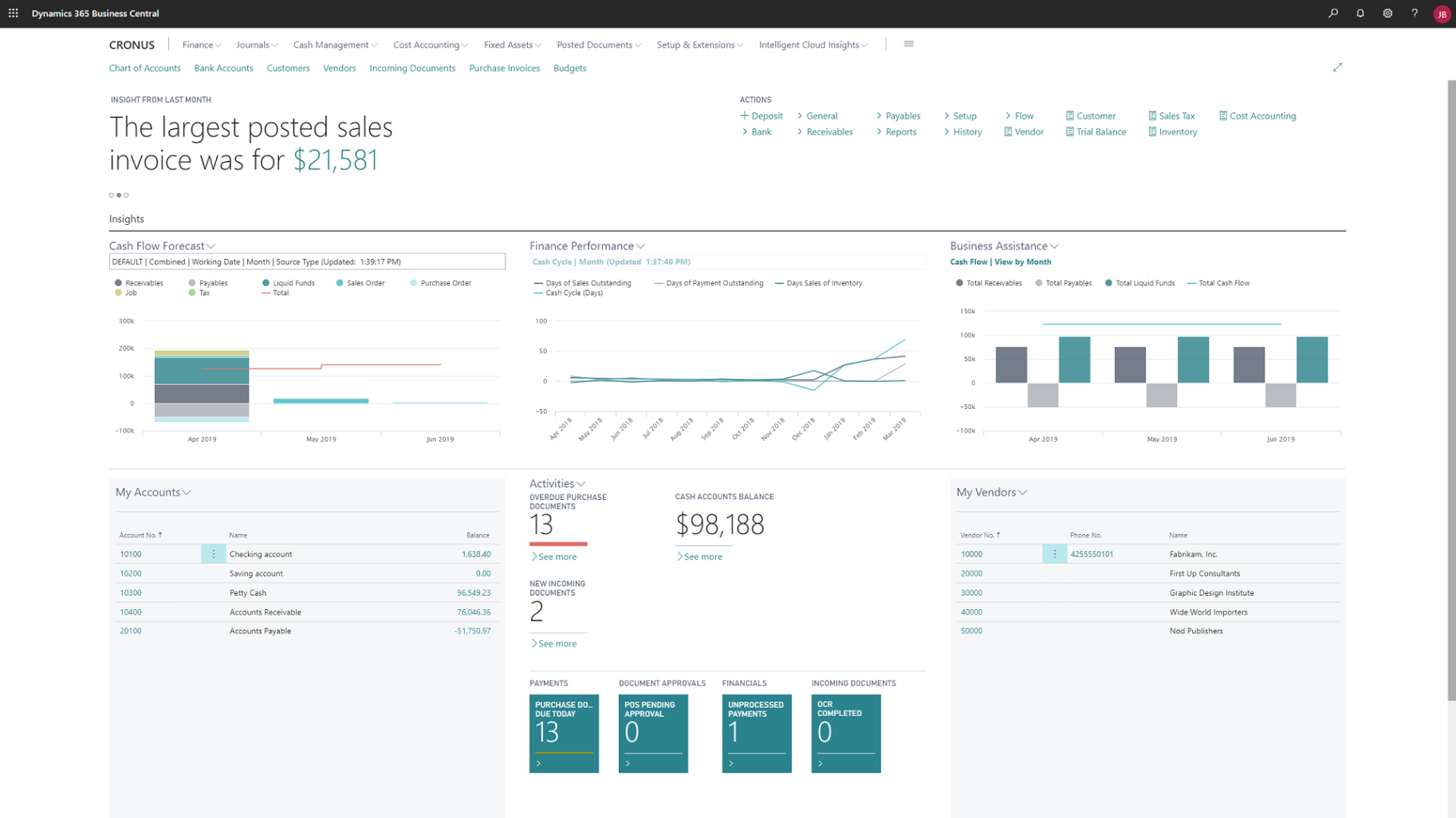Open the Vendor report action
Image resolution: width=1456 pixels, height=818 pixels.
pyautogui.click(x=1024, y=132)
